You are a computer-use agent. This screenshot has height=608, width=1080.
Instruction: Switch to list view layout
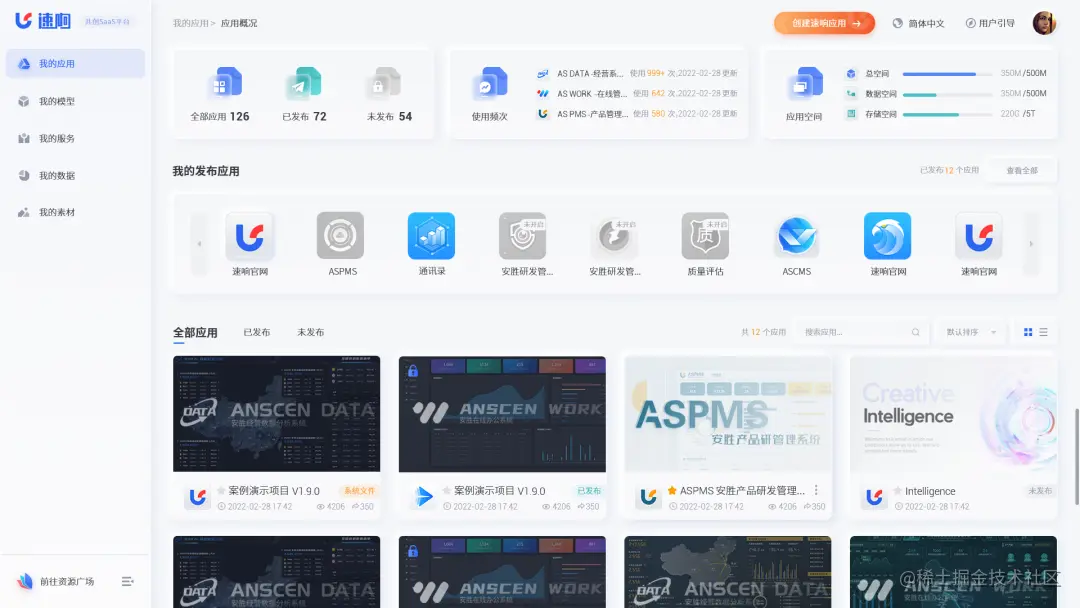(x=1043, y=331)
